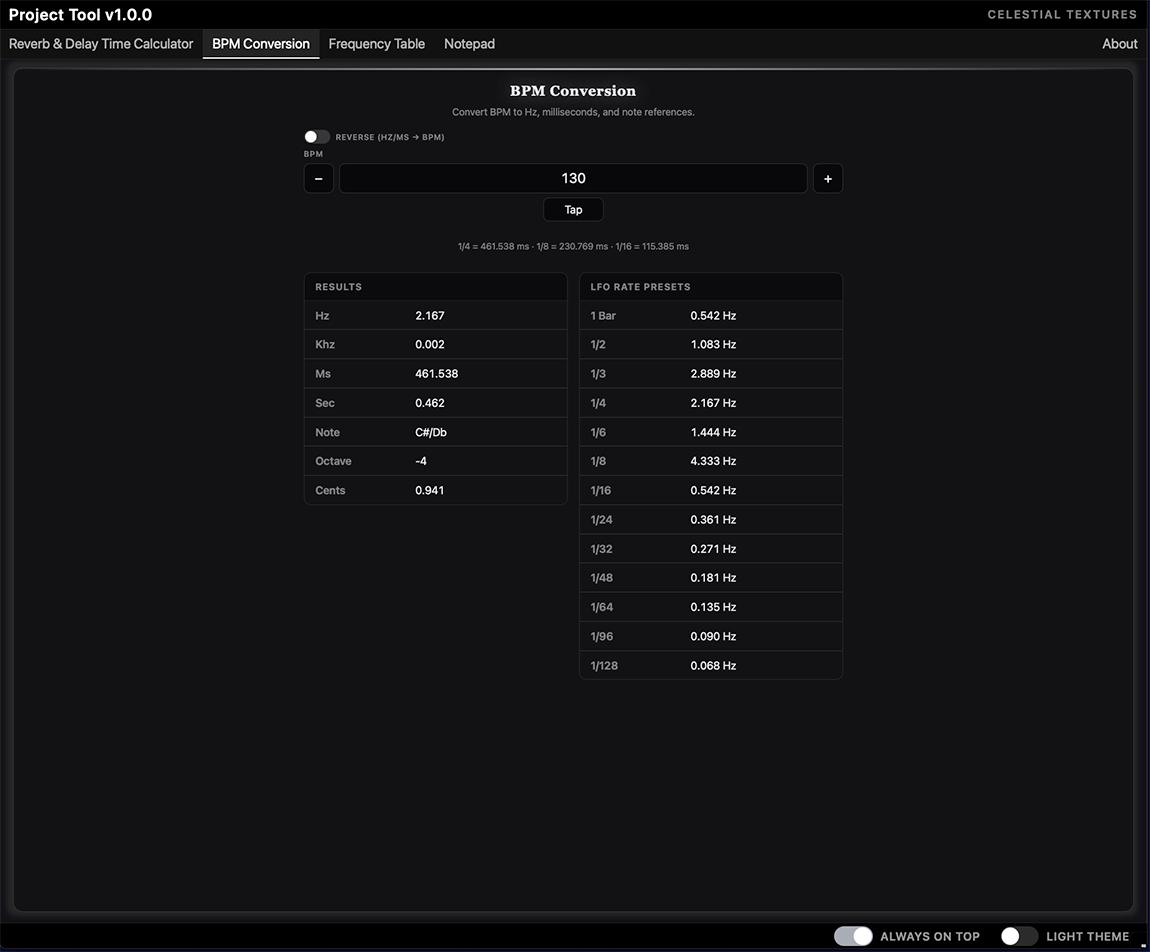Disable the Always On Top switch
Viewport: 1150px width, 952px height.
click(853, 936)
